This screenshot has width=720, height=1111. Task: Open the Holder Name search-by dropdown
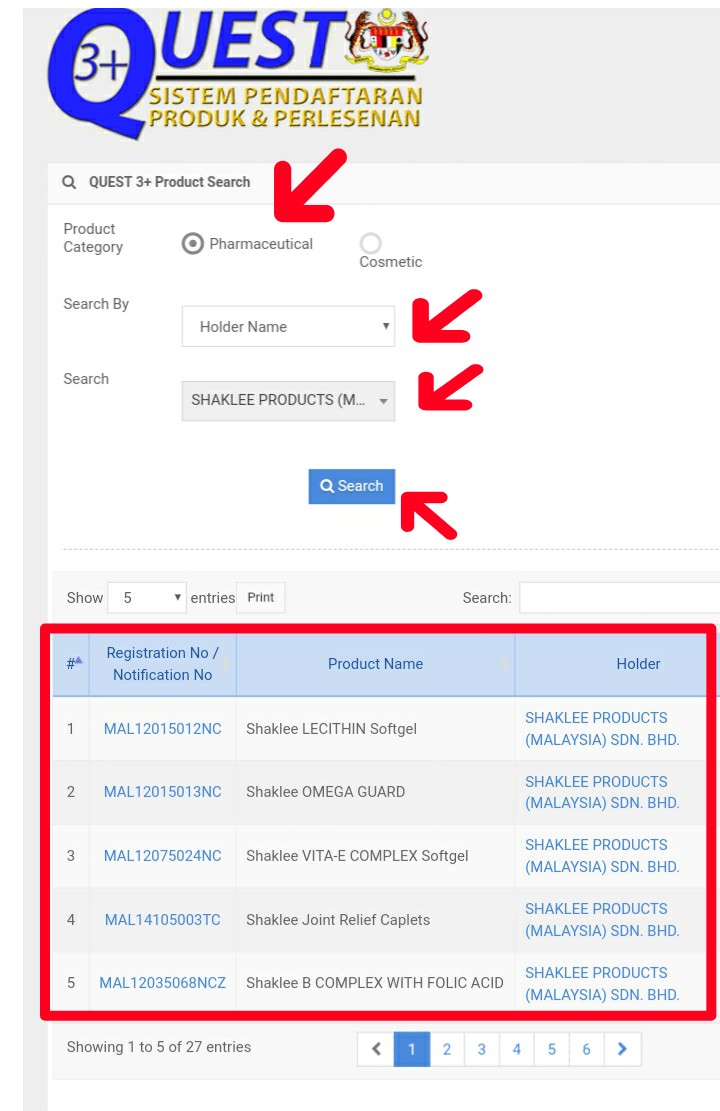[x=288, y=327]
